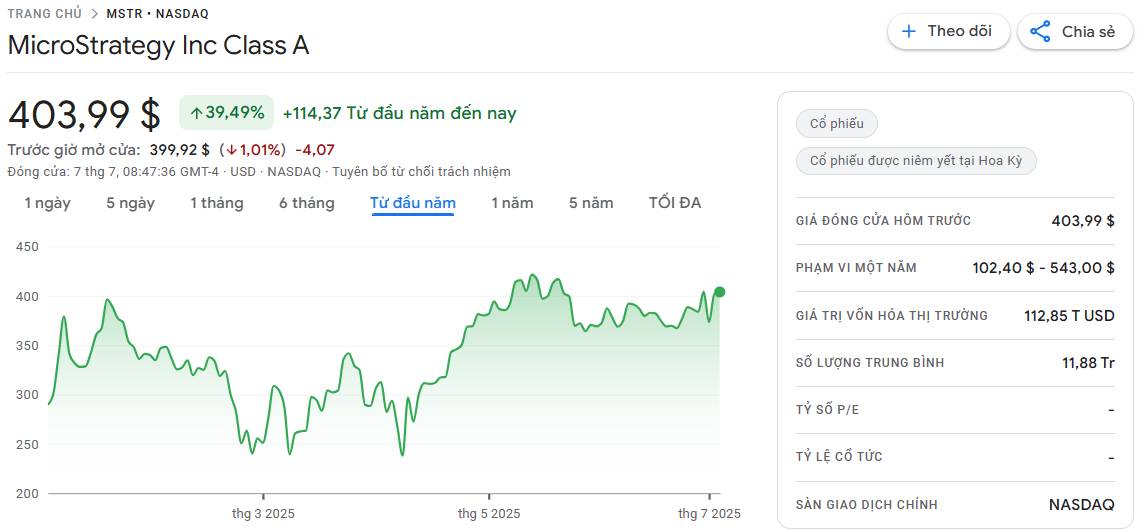Click the green end-point dot on chart
This screenshot has width=1140, height=531.
coord(720,292)
